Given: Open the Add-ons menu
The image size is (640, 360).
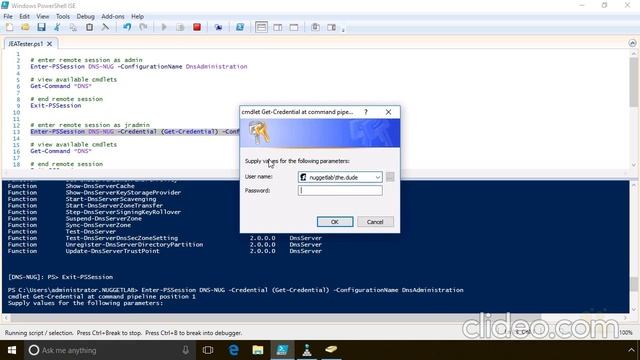Looking at the screenshot, I should pos(113,16).
